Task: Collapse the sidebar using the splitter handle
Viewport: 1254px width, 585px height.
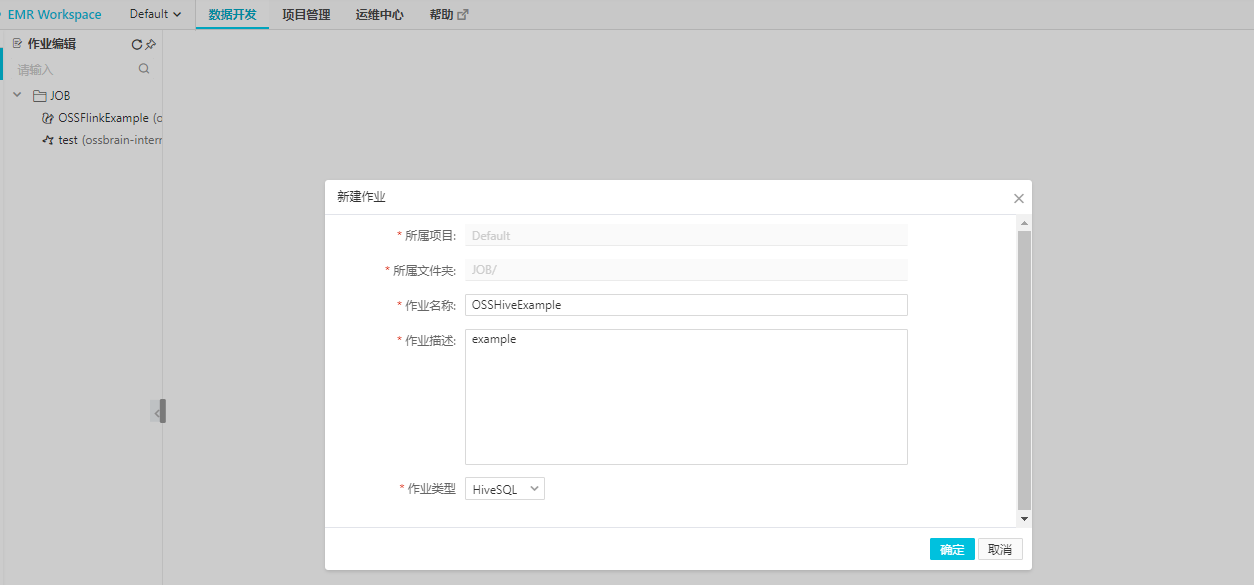Action: pos(158,411)
